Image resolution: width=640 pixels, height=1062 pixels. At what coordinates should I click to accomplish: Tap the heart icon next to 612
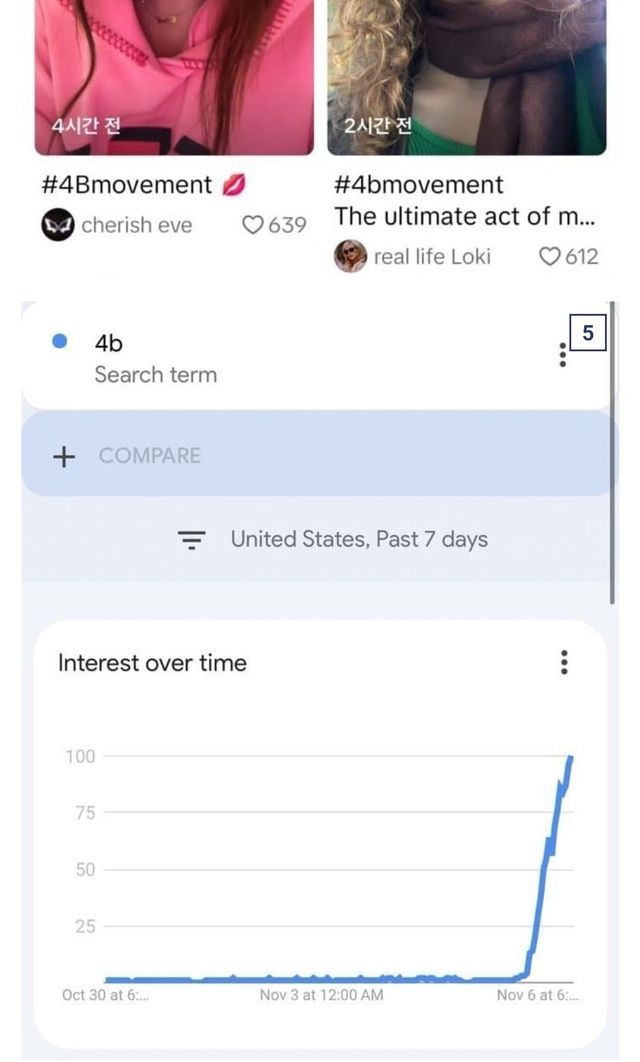tap(549, 257)
